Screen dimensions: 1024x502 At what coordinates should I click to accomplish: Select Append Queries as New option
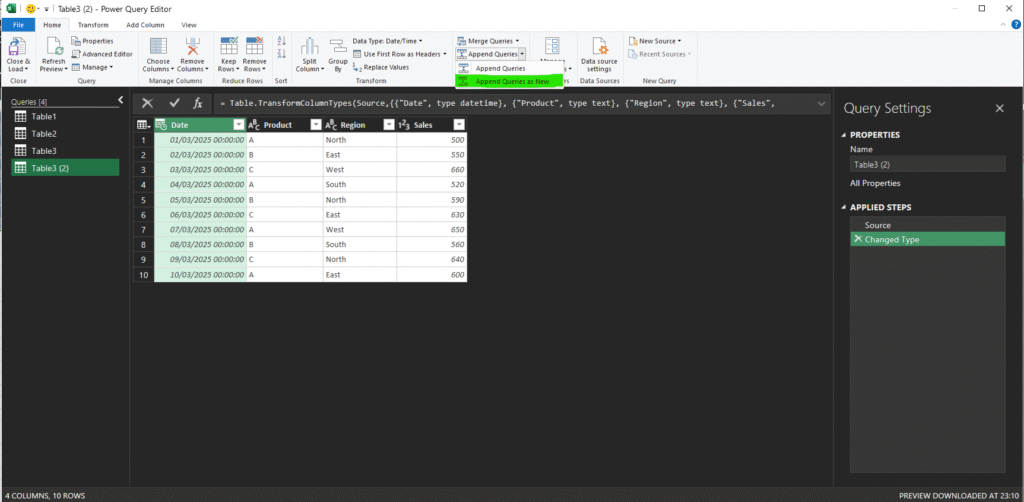(x=511, y=82)
